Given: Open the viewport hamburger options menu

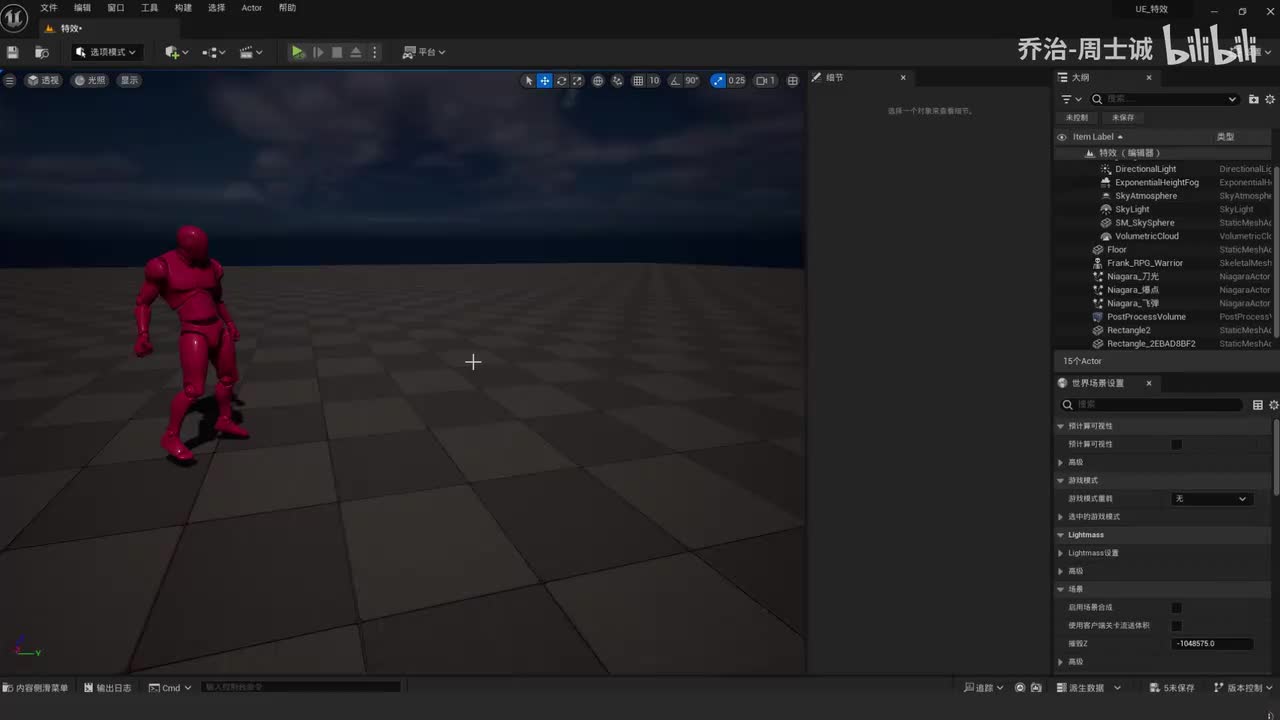Looking at the screenshot, I should click(10, 80).
